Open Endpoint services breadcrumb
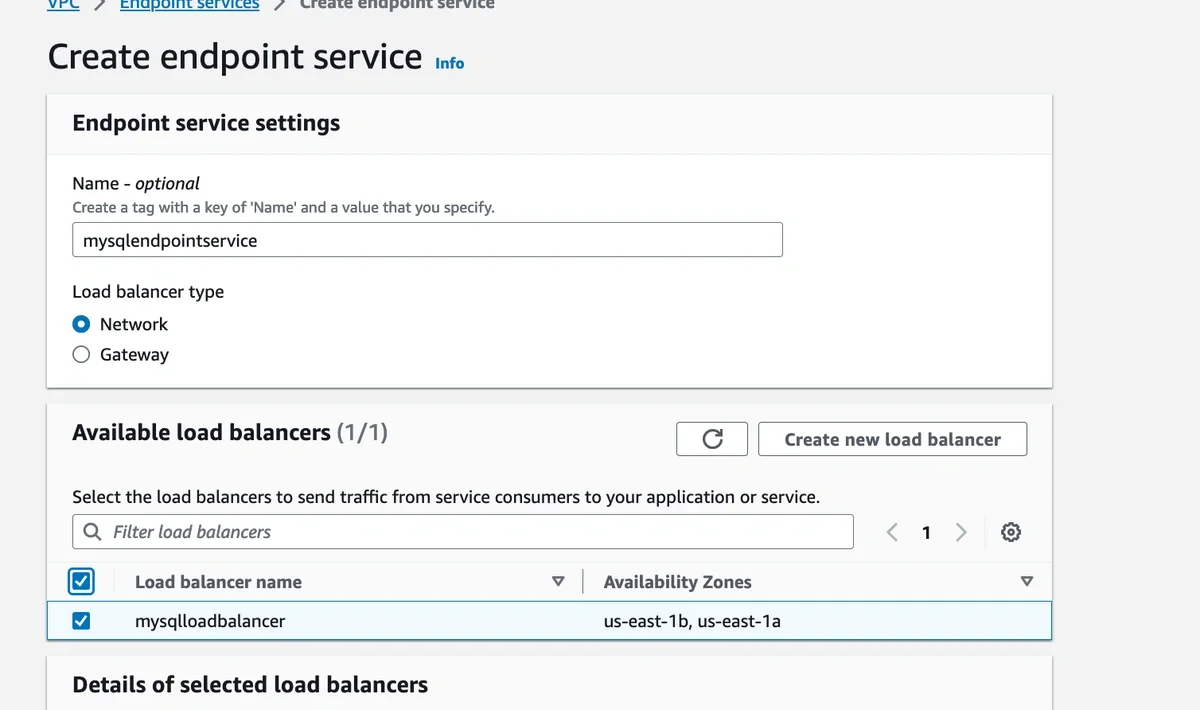1200x710 pixels. [x=189, y=5]
